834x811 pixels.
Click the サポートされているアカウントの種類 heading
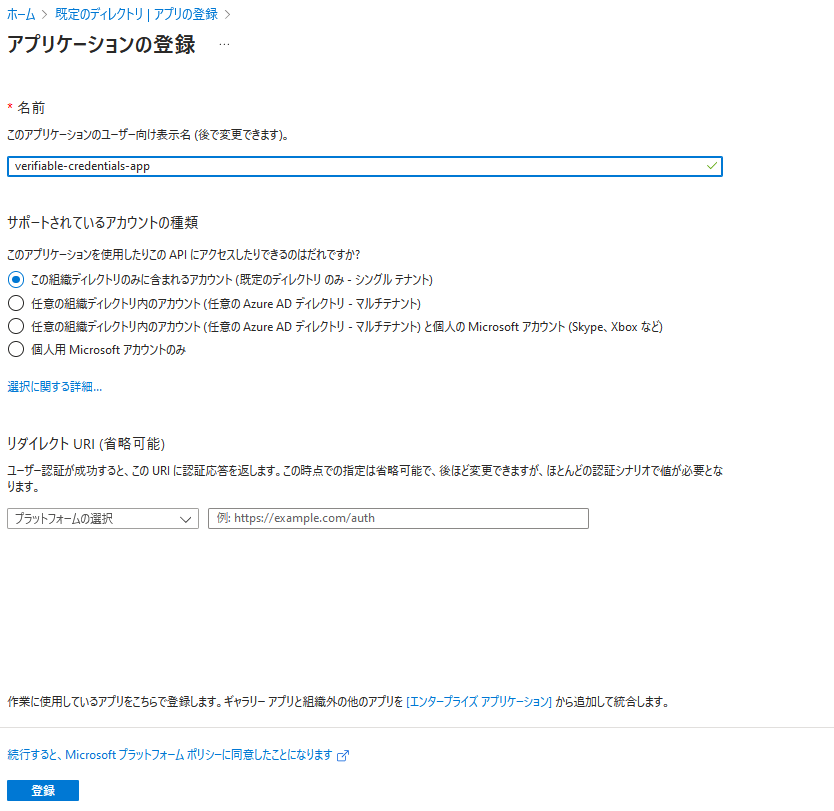(109, 222)
